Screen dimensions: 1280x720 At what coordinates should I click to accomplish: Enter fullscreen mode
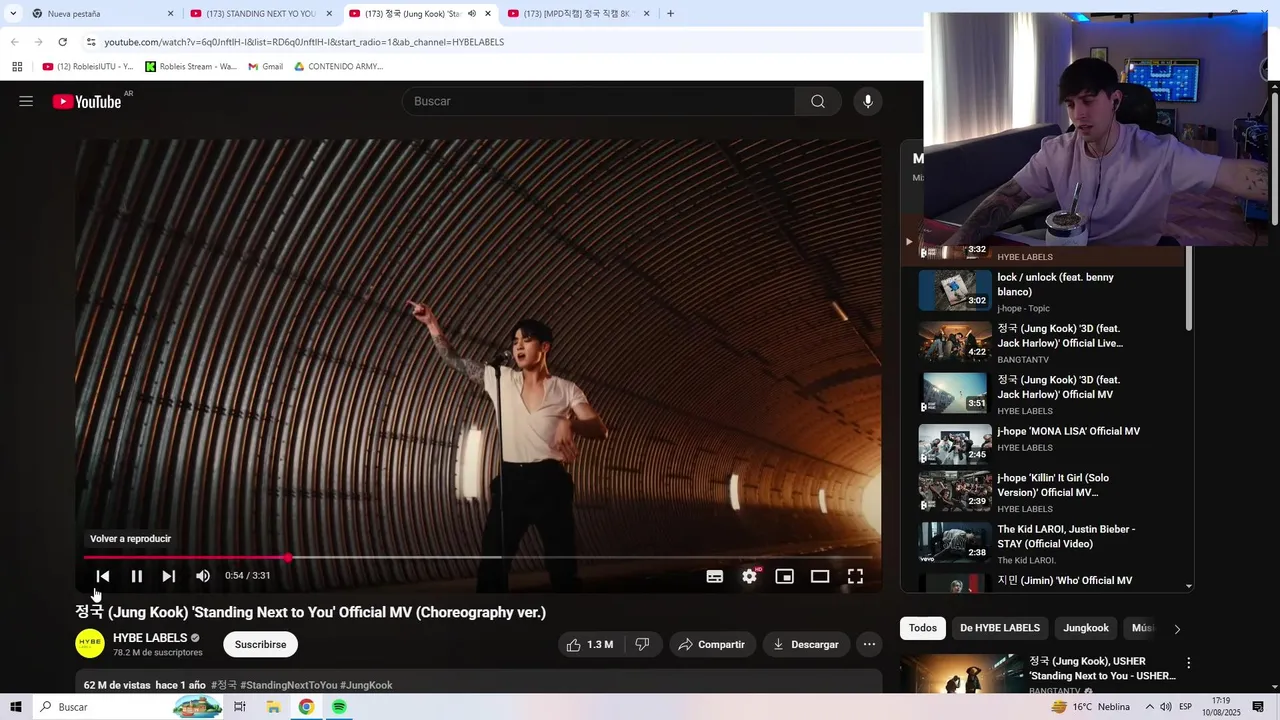(x=855, y=576)
